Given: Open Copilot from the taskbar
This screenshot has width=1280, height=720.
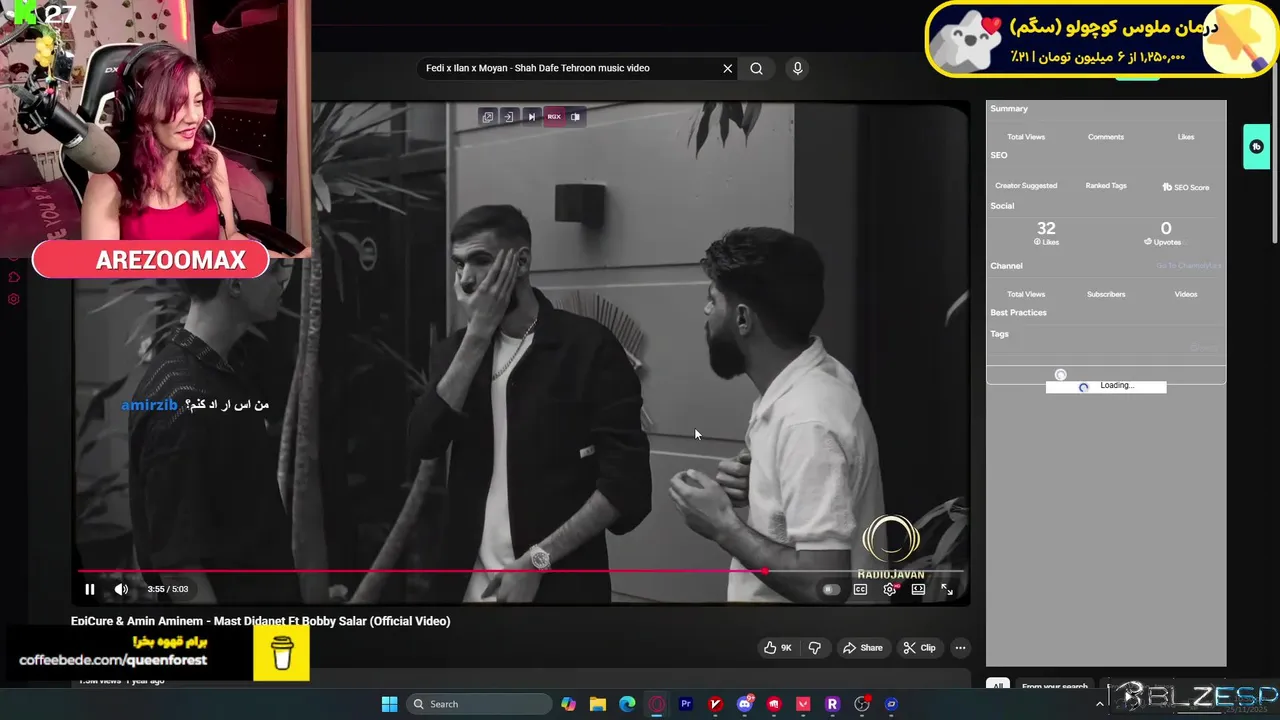Looking at the screenshot, I should pyautogui.click(x=568, y=704).
